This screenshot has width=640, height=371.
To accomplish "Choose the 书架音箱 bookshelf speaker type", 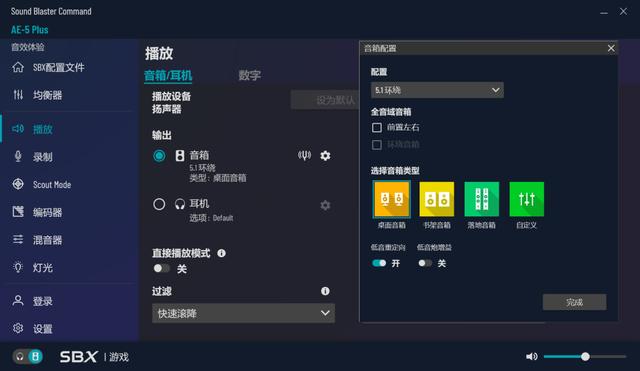I will coord(437,199).
